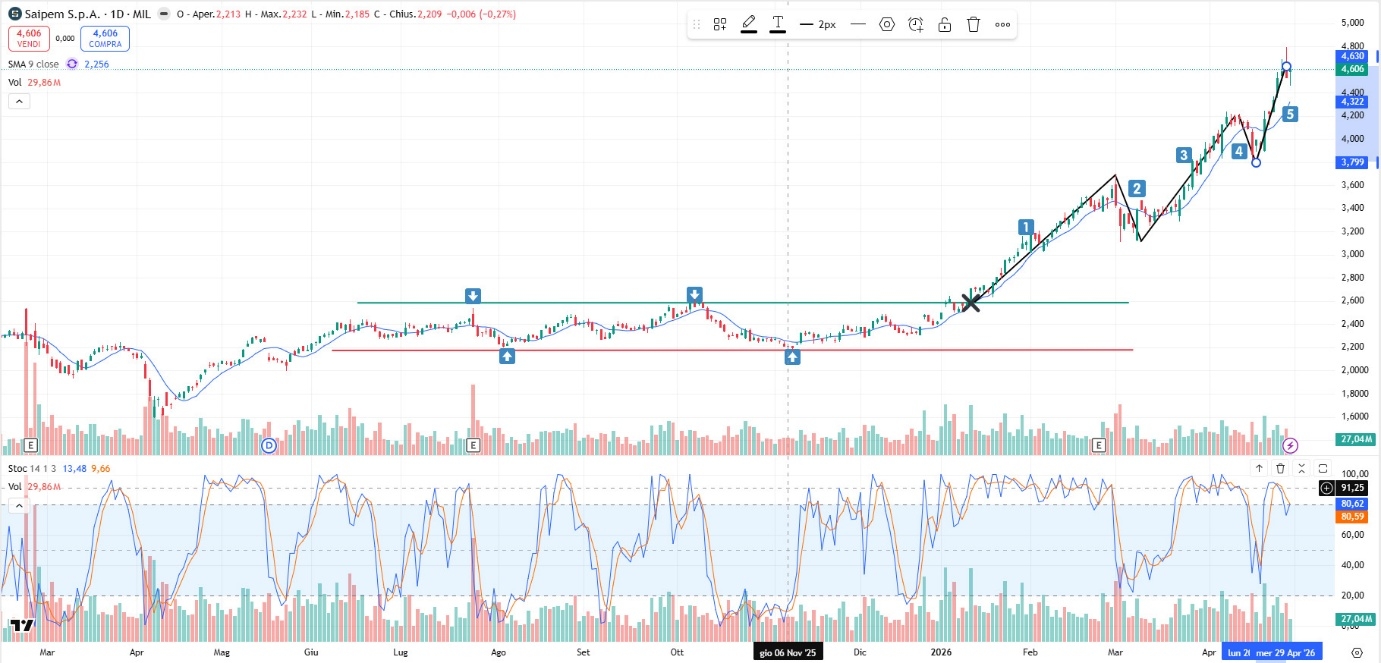
Task: Select wave label 3 on chart
Action: click(x=1184, y=155)
